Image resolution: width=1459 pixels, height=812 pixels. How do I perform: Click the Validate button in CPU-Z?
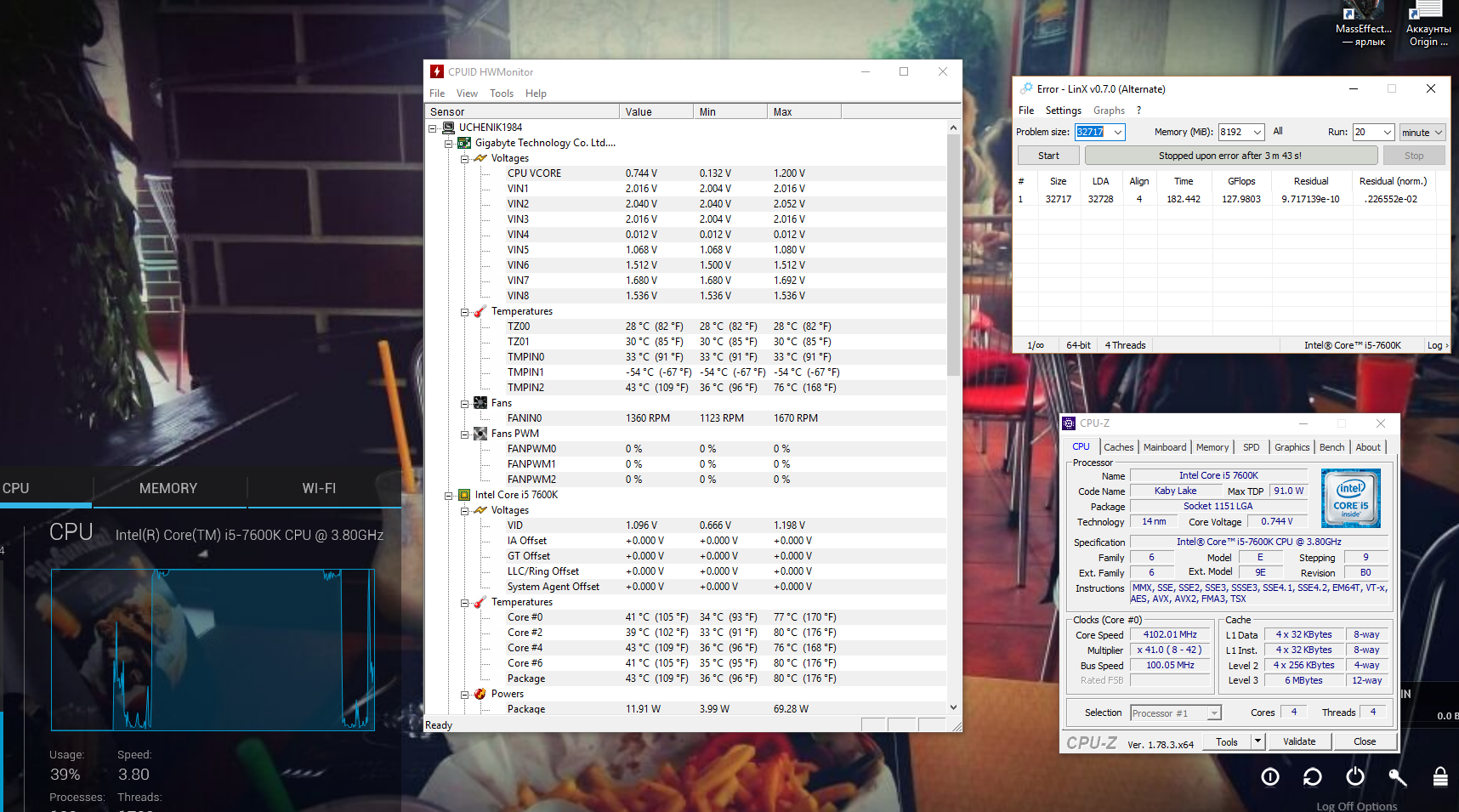click(1299, 741)
